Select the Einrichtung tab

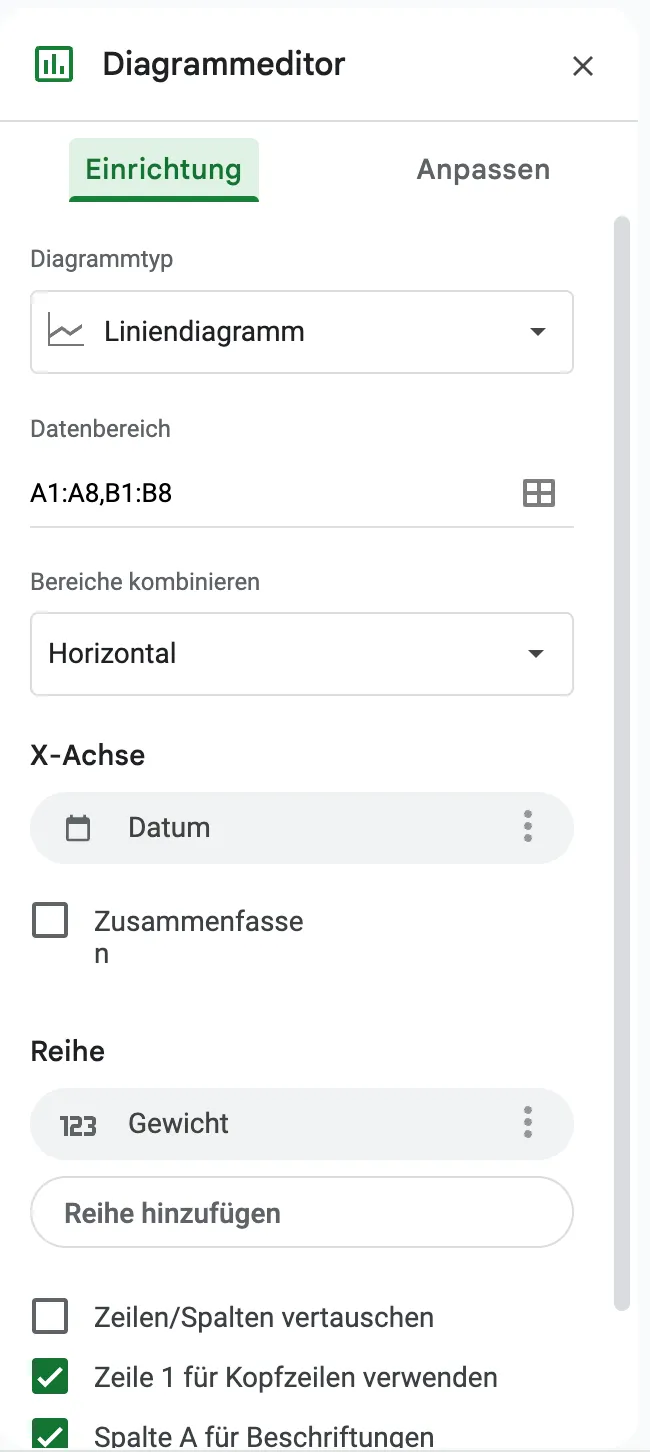(x=163, y=169)
